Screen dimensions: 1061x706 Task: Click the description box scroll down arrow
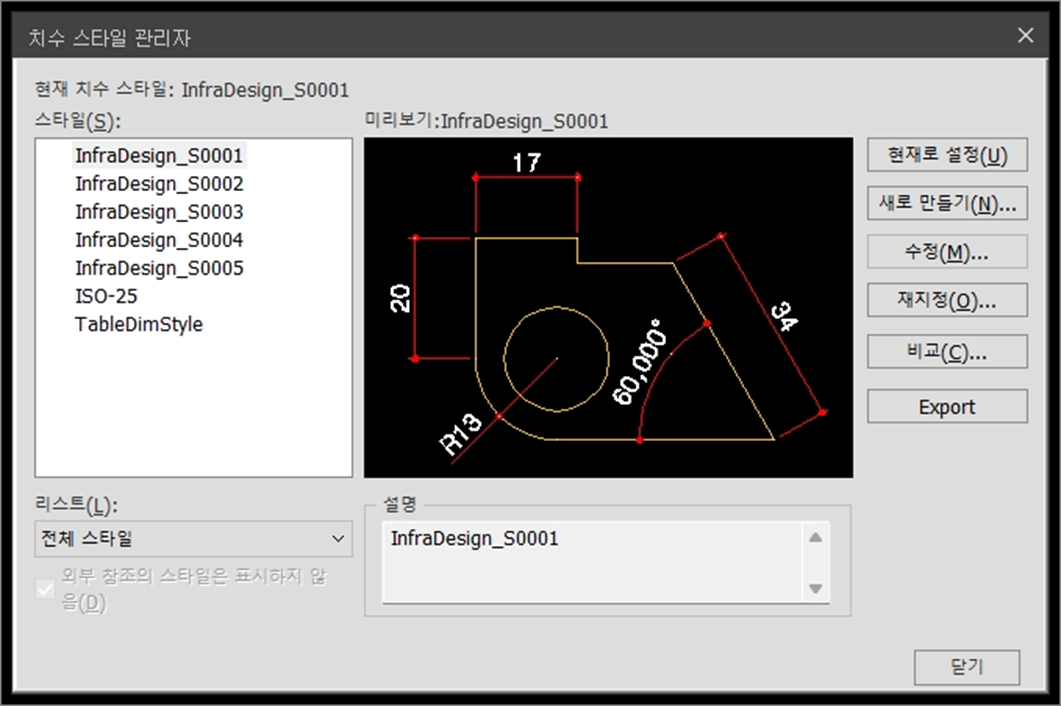(815, 588)
